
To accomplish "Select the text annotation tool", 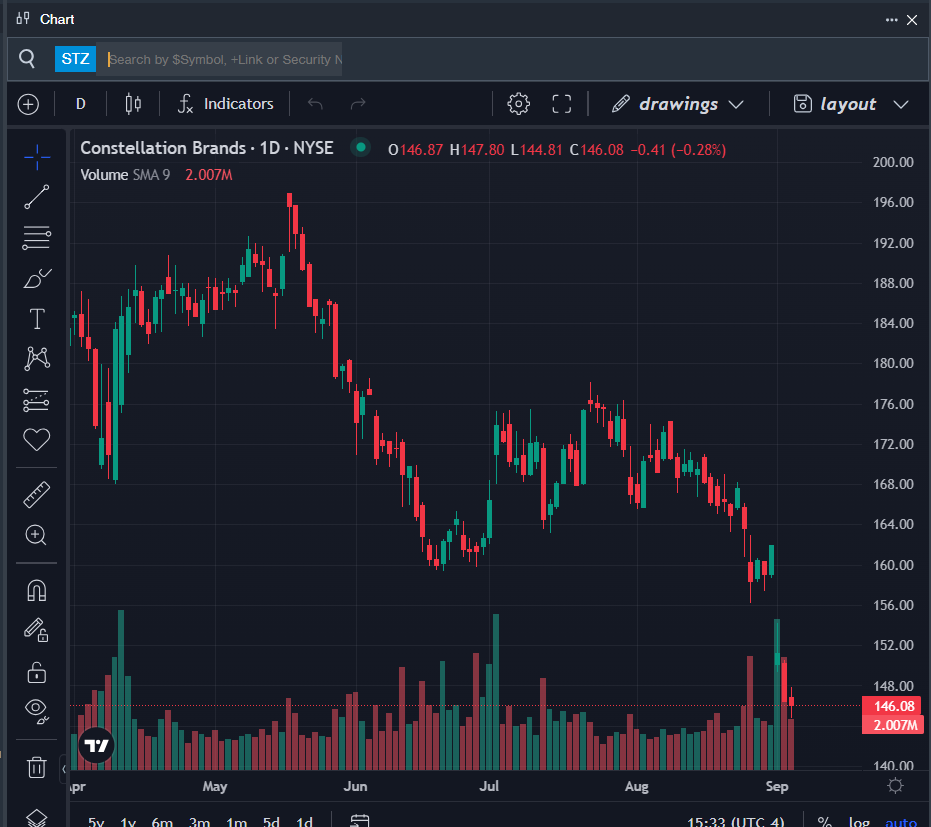I will tap(37, 319).
